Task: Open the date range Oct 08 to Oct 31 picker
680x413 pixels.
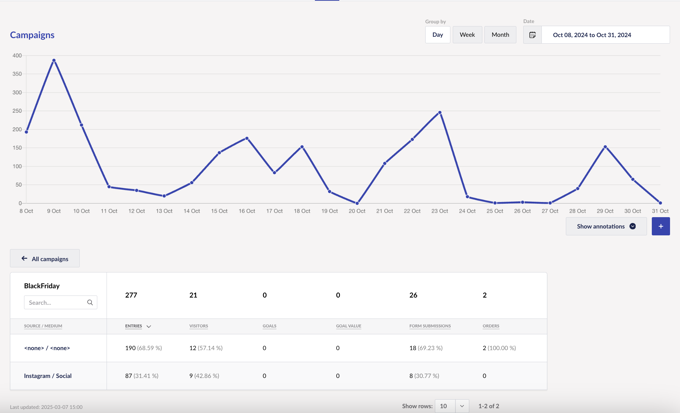Action: (605, 35)
